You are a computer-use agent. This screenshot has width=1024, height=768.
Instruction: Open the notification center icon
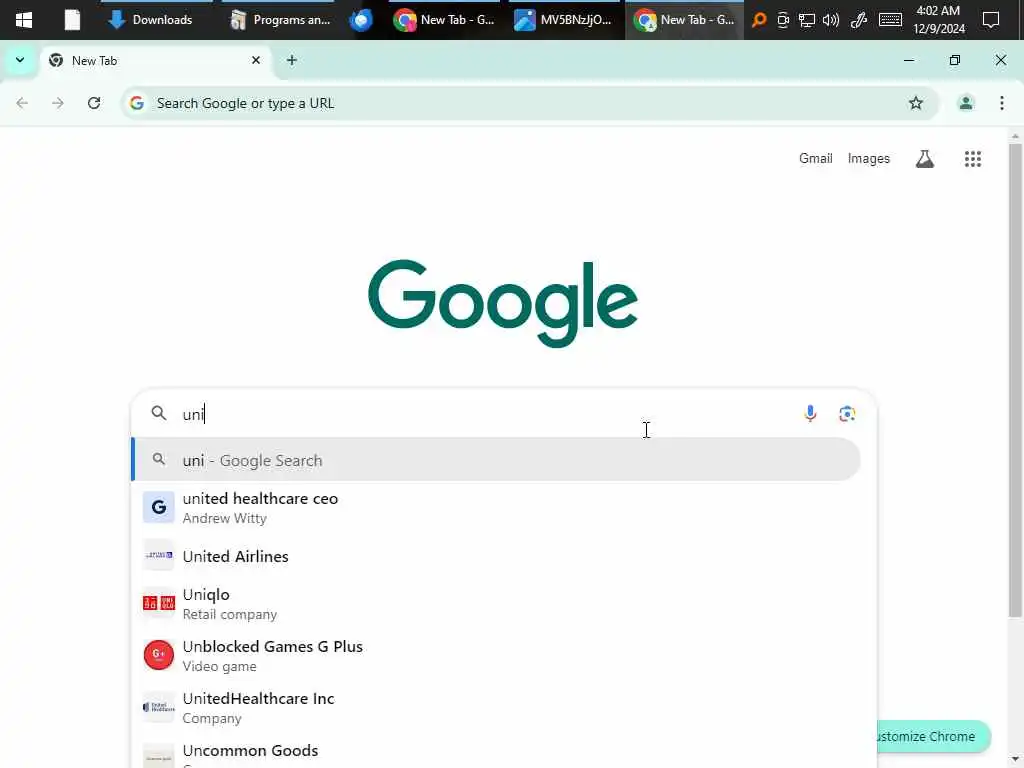[991, 20]
